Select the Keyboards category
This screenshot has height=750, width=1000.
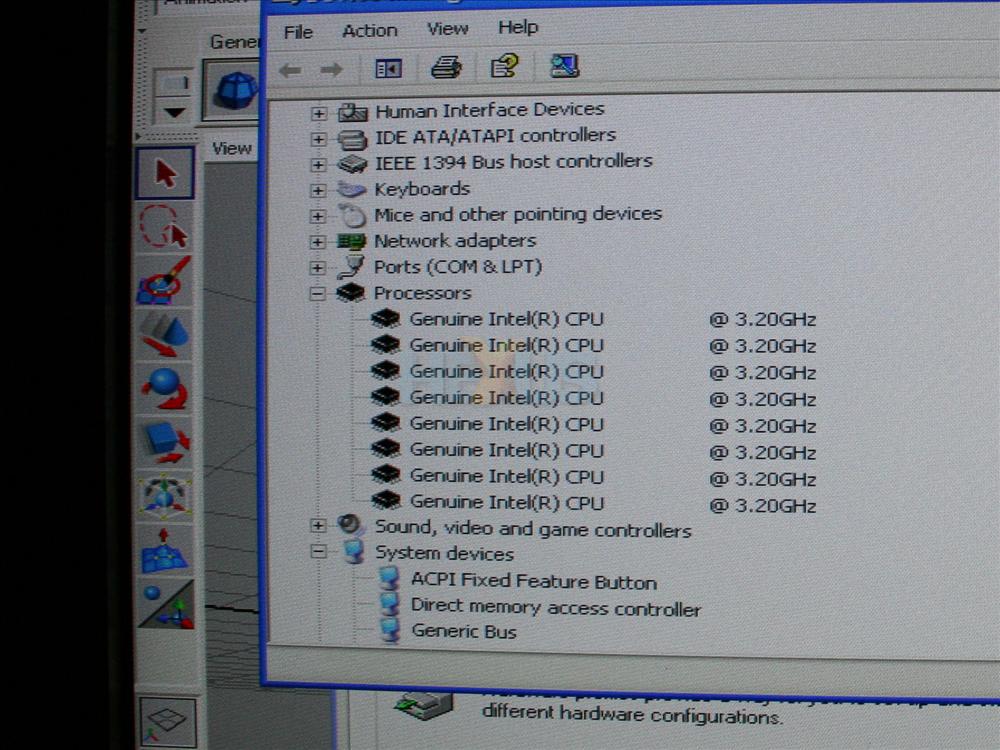(422, 189)
